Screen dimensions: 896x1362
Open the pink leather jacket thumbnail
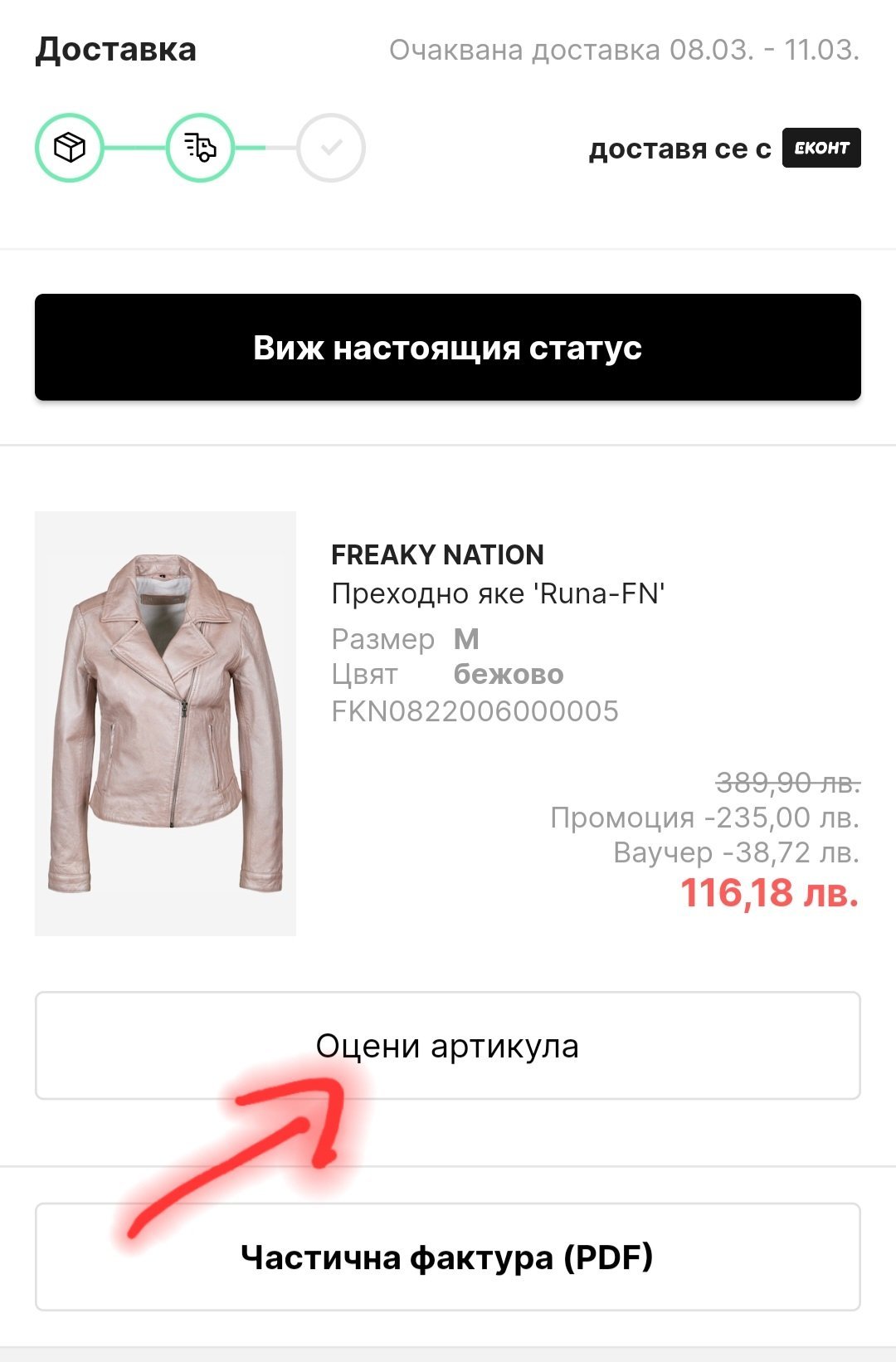click(165, 723)
